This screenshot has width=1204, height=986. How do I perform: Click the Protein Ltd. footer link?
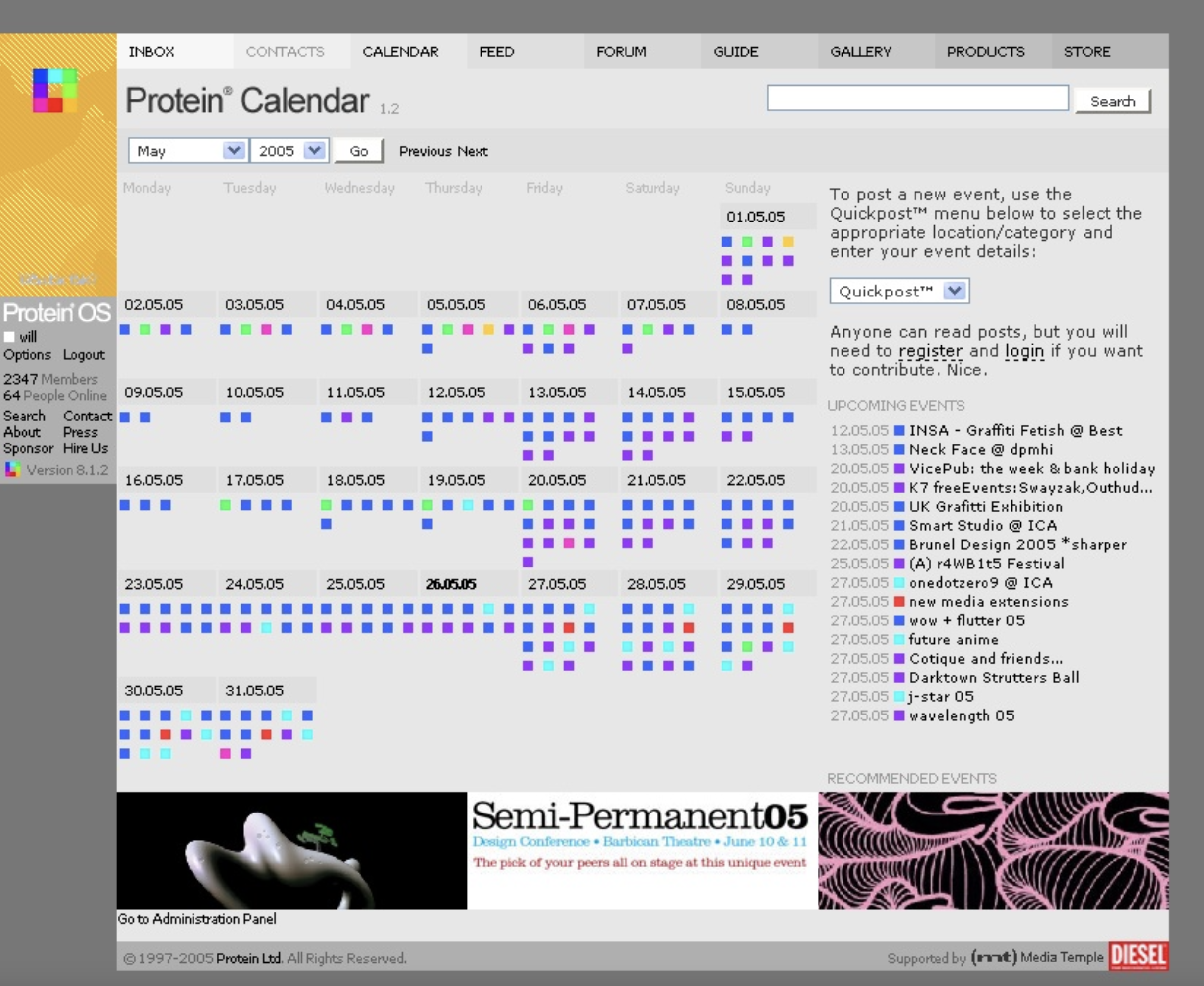point(249,958)
